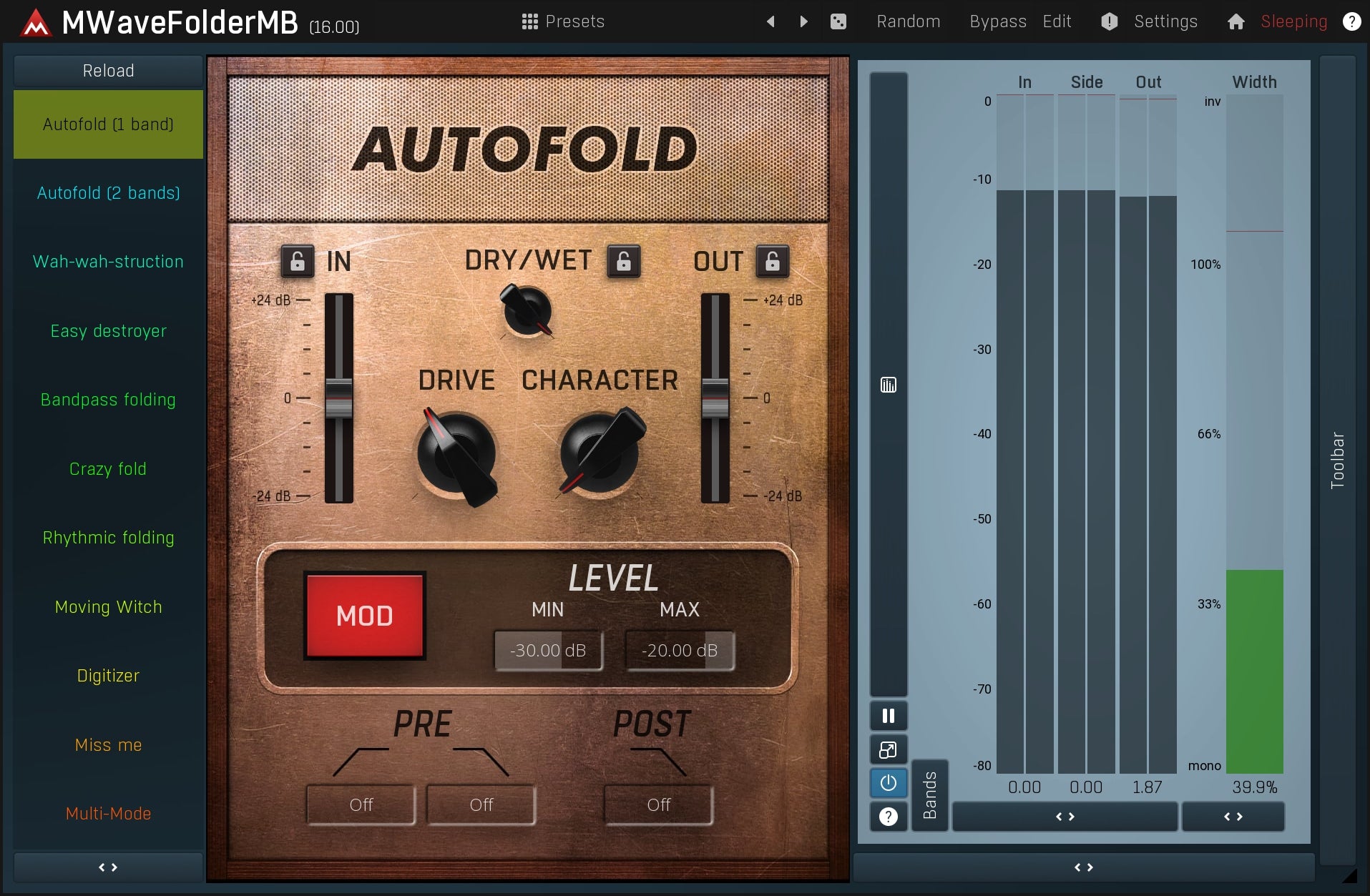Toggle the meter power button
This screenshot has width=1370, height=896.
(x=888, y=783)
